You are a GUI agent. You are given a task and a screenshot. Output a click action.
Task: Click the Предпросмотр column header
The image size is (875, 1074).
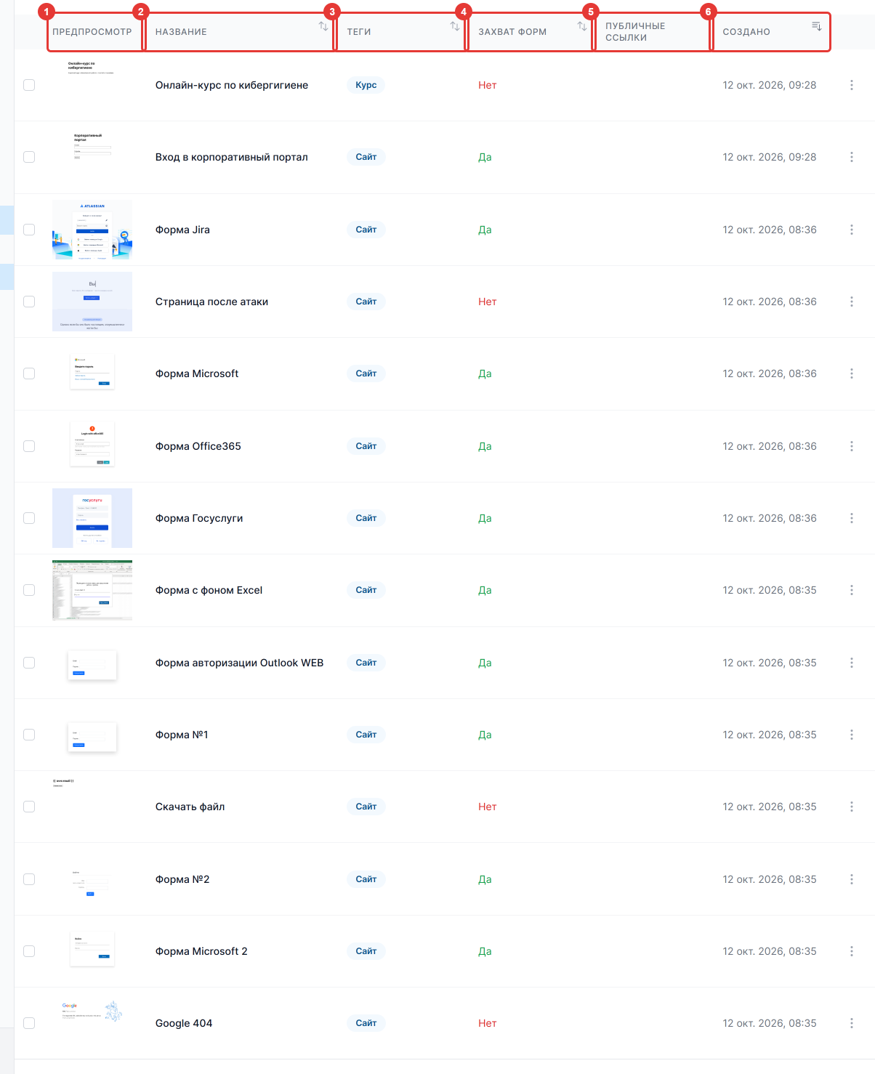pos(92,32)
